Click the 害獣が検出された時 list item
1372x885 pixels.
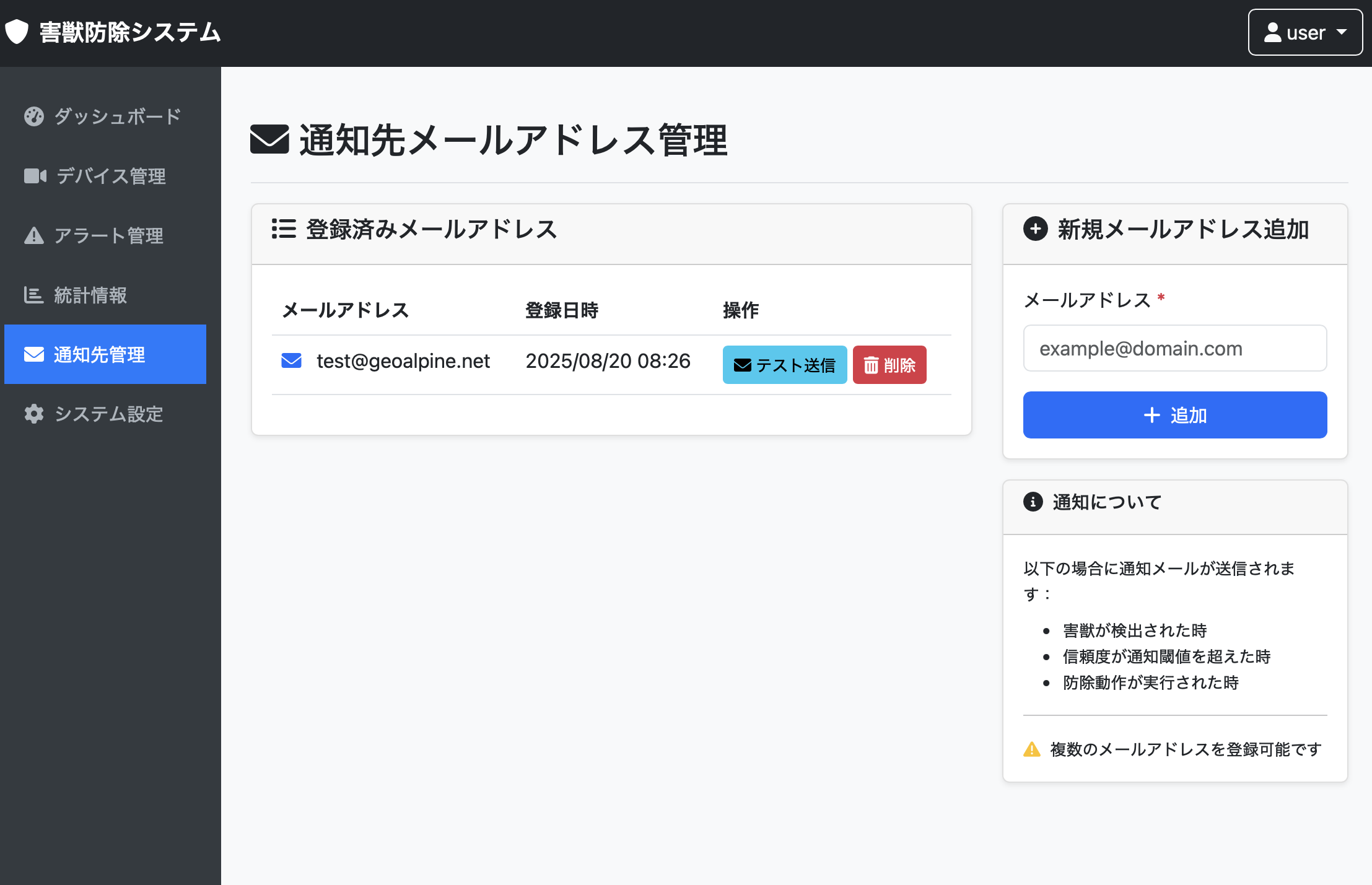coord(1135,630)
